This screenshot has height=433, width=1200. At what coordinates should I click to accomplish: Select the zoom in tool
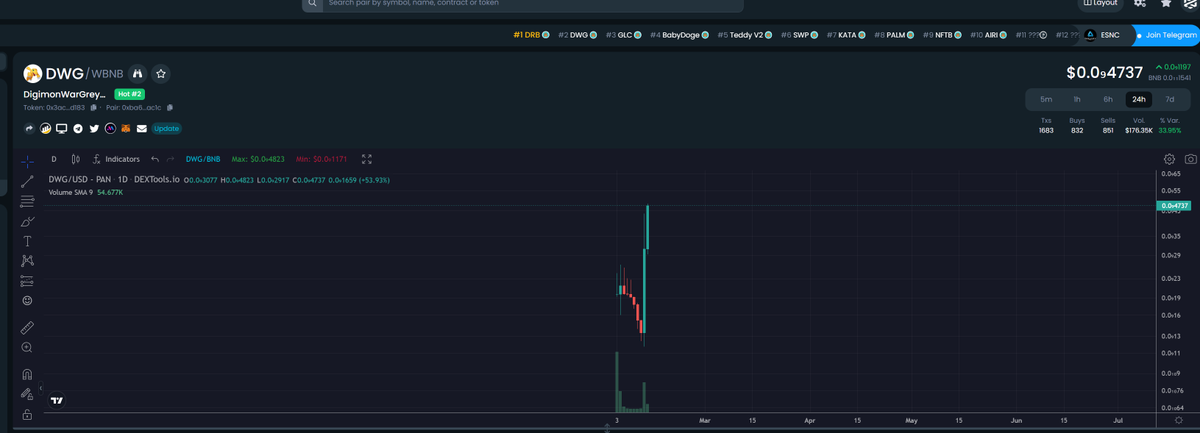click(27, 348)
